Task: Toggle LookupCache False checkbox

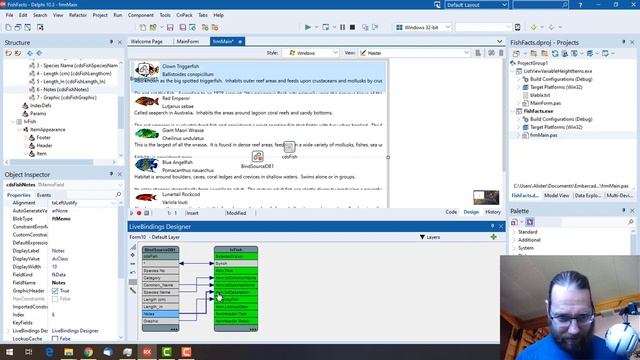Action: [x=55, y=339]
